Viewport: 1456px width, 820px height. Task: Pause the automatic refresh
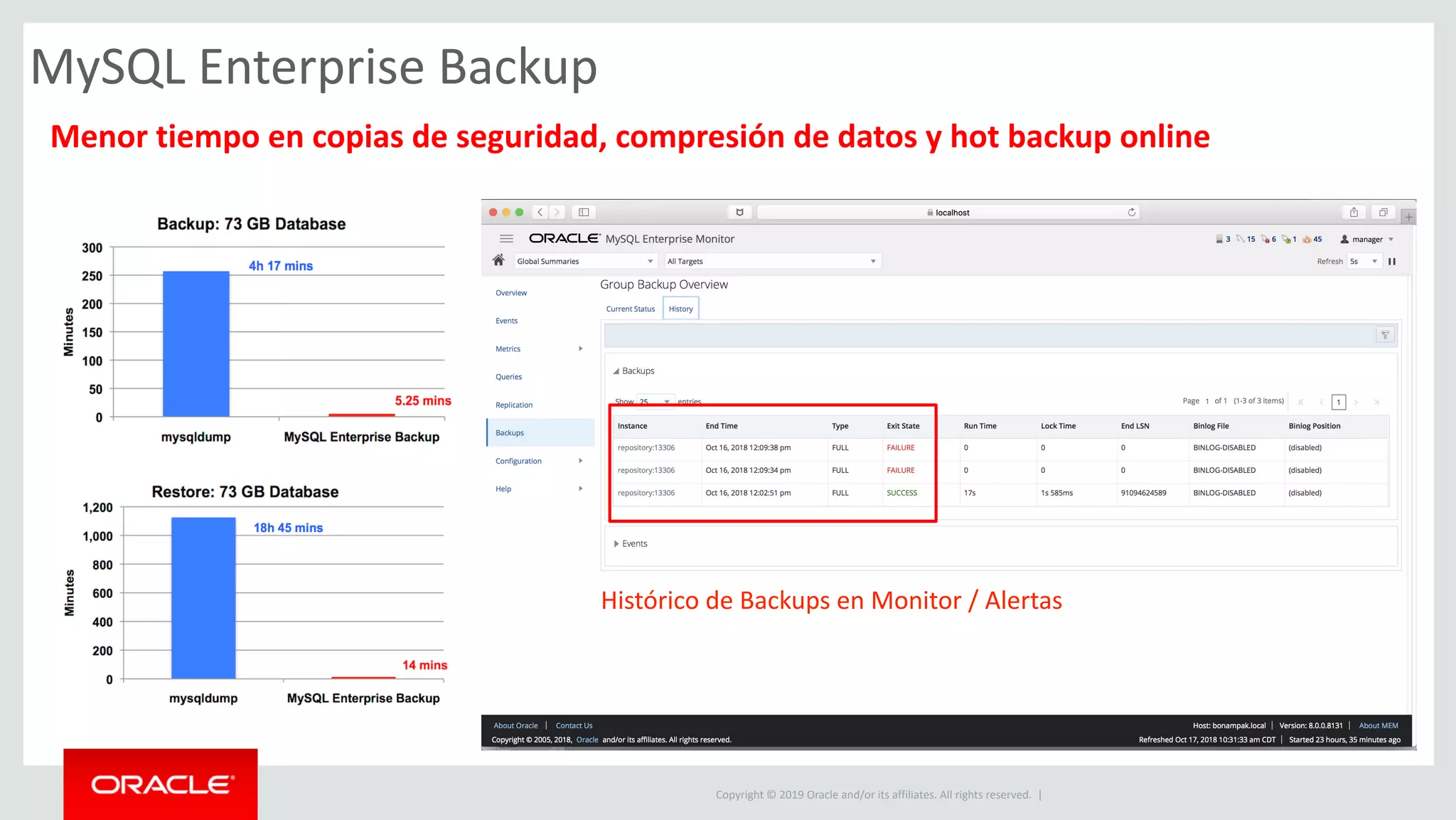1392,261
